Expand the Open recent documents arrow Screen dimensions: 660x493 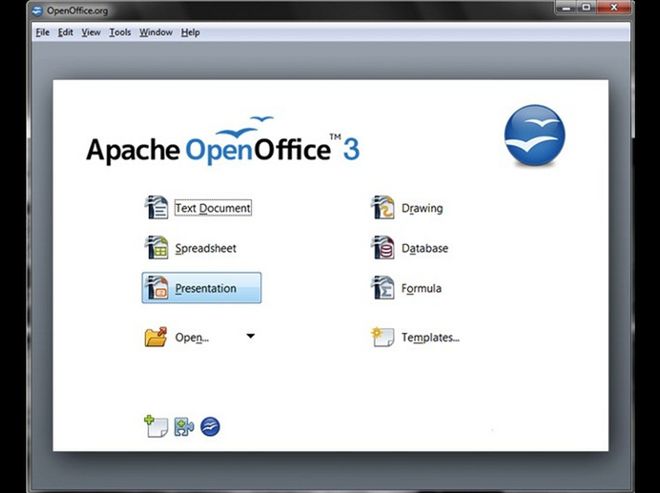(x=250, y=336)
